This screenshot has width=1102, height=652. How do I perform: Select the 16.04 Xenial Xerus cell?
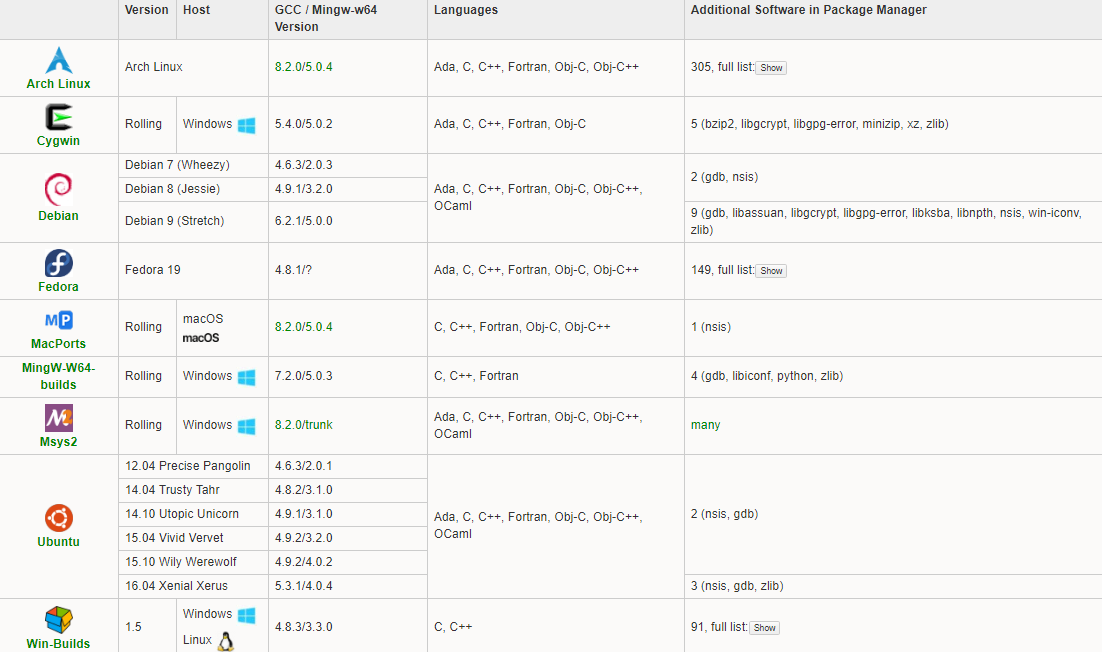coord(193,586)
